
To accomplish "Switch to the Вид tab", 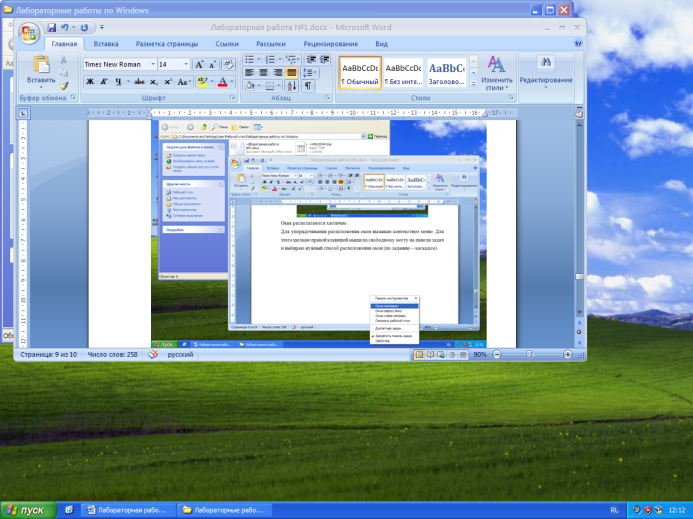I will [x=381, y=44].
